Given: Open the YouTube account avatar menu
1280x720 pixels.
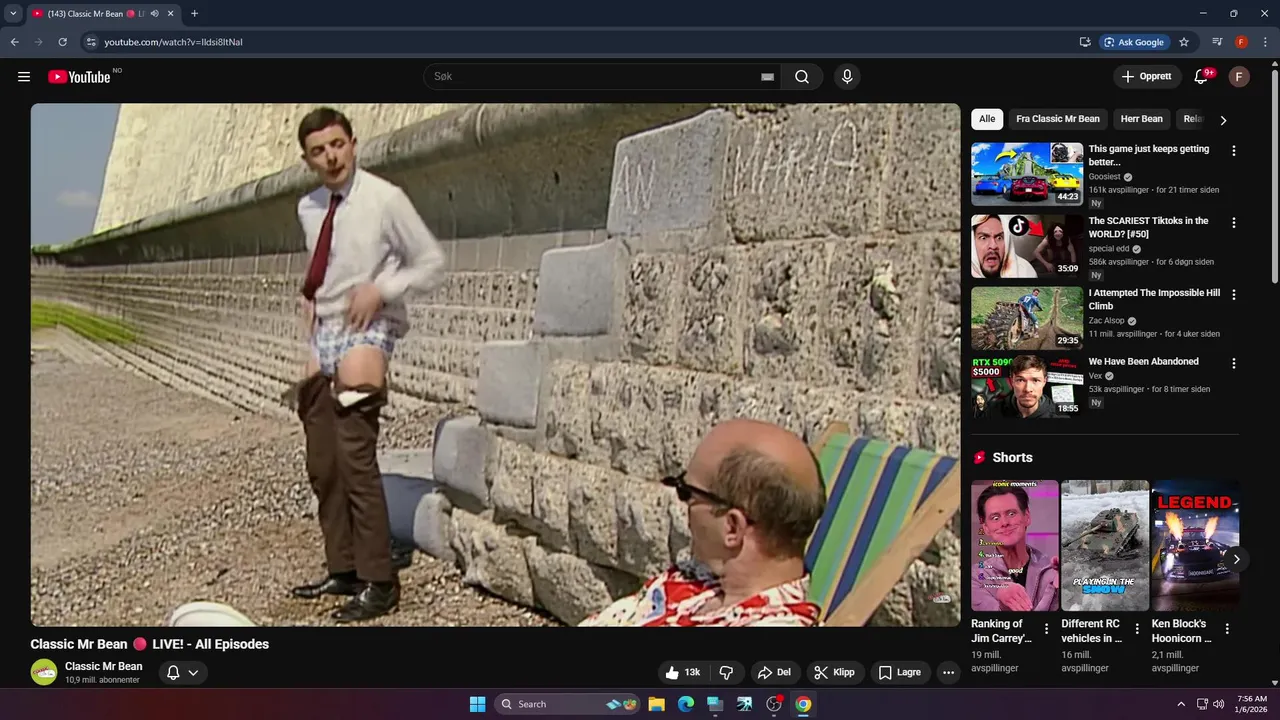Looking at the screenshot, I should pos(1239,77).
